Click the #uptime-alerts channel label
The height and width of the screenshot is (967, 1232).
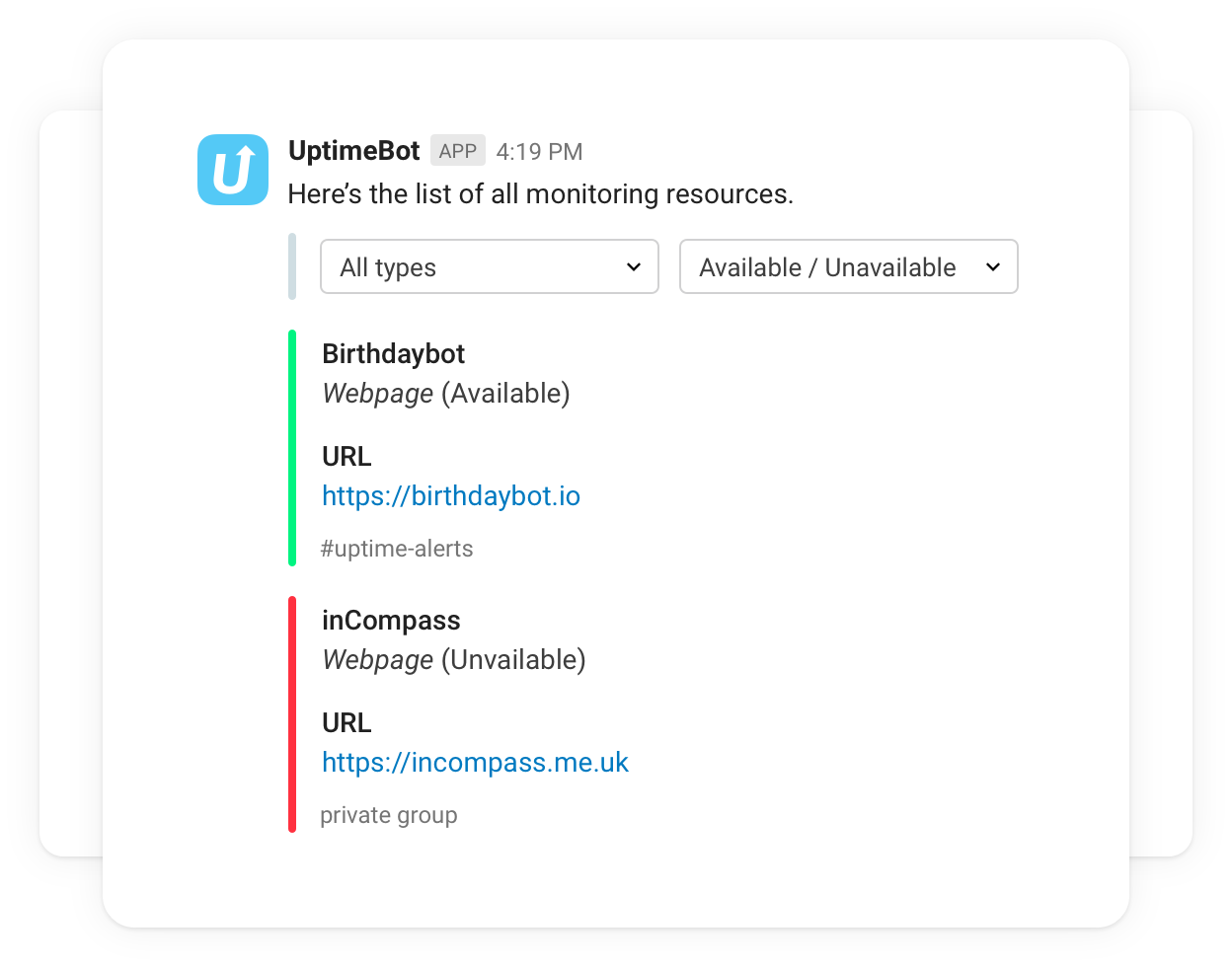(397, 549)
